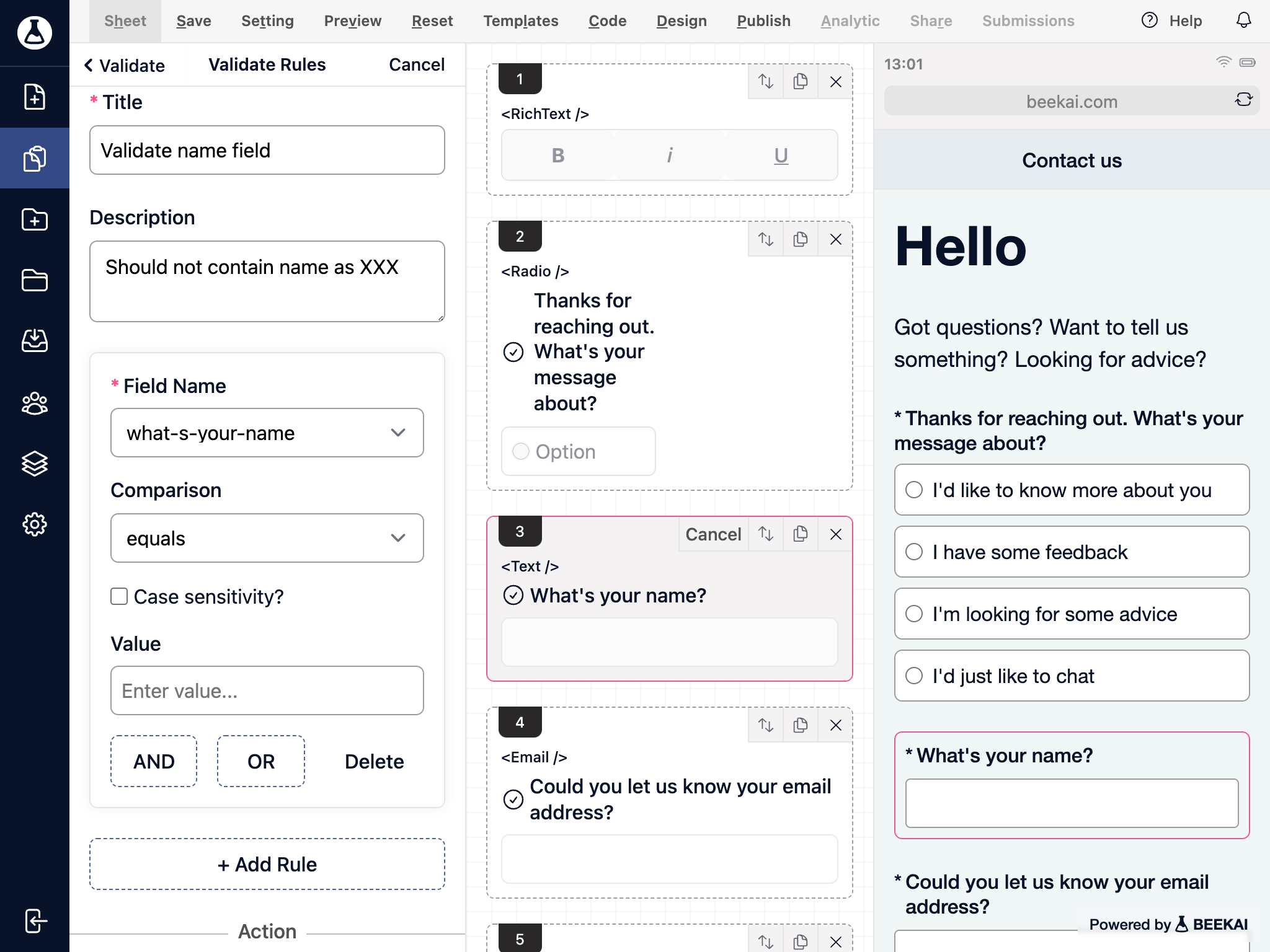
Task: Click Reset in top menu
Action: coord(432,21)
